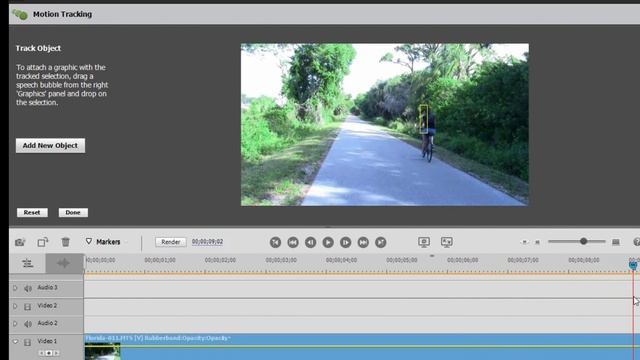
Task: Click the timeline zoom slider handle
Action: 584,242
